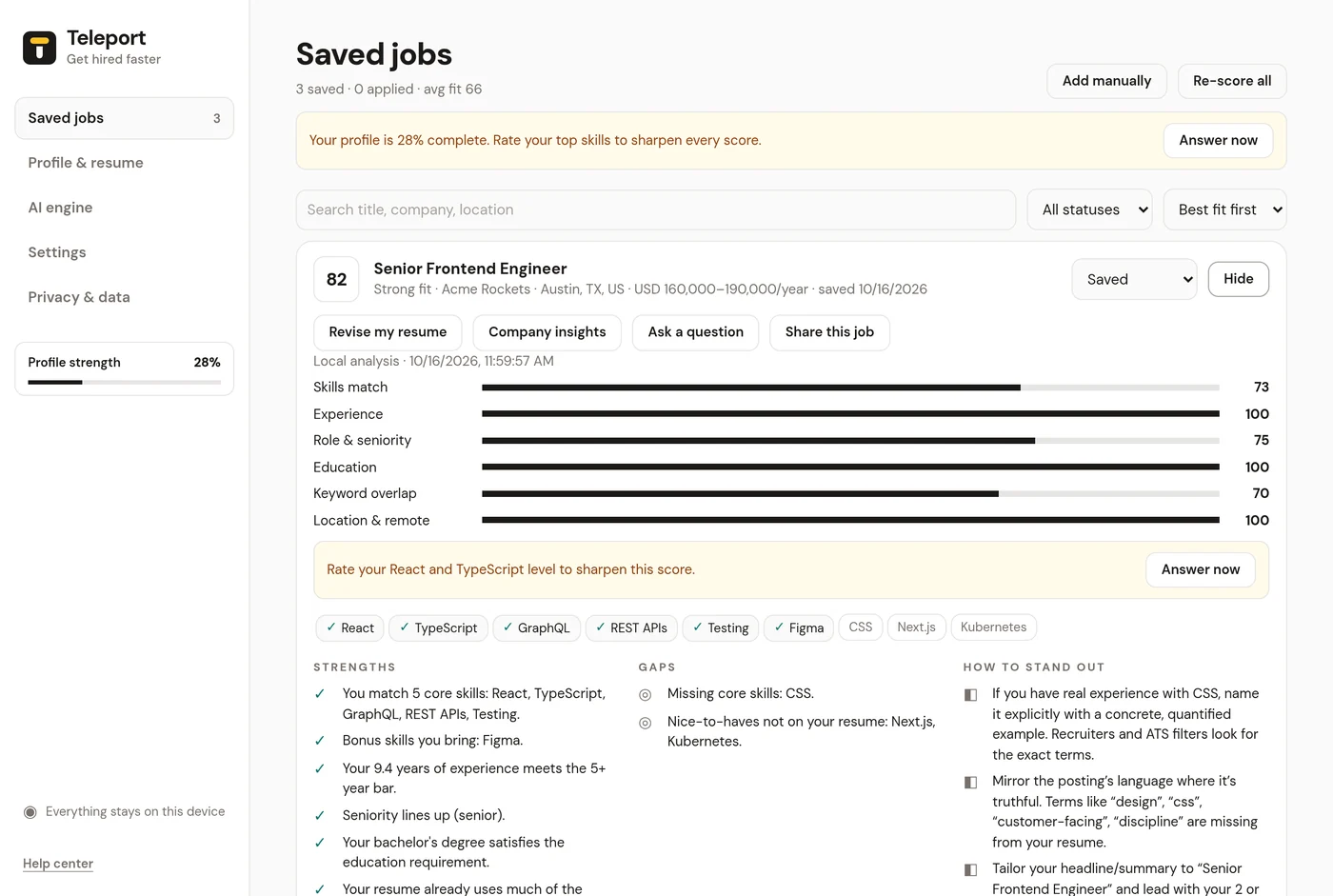Click the Re-score all button
Viewport: 1333px width, 896px height.
(x=1232, y=81)
